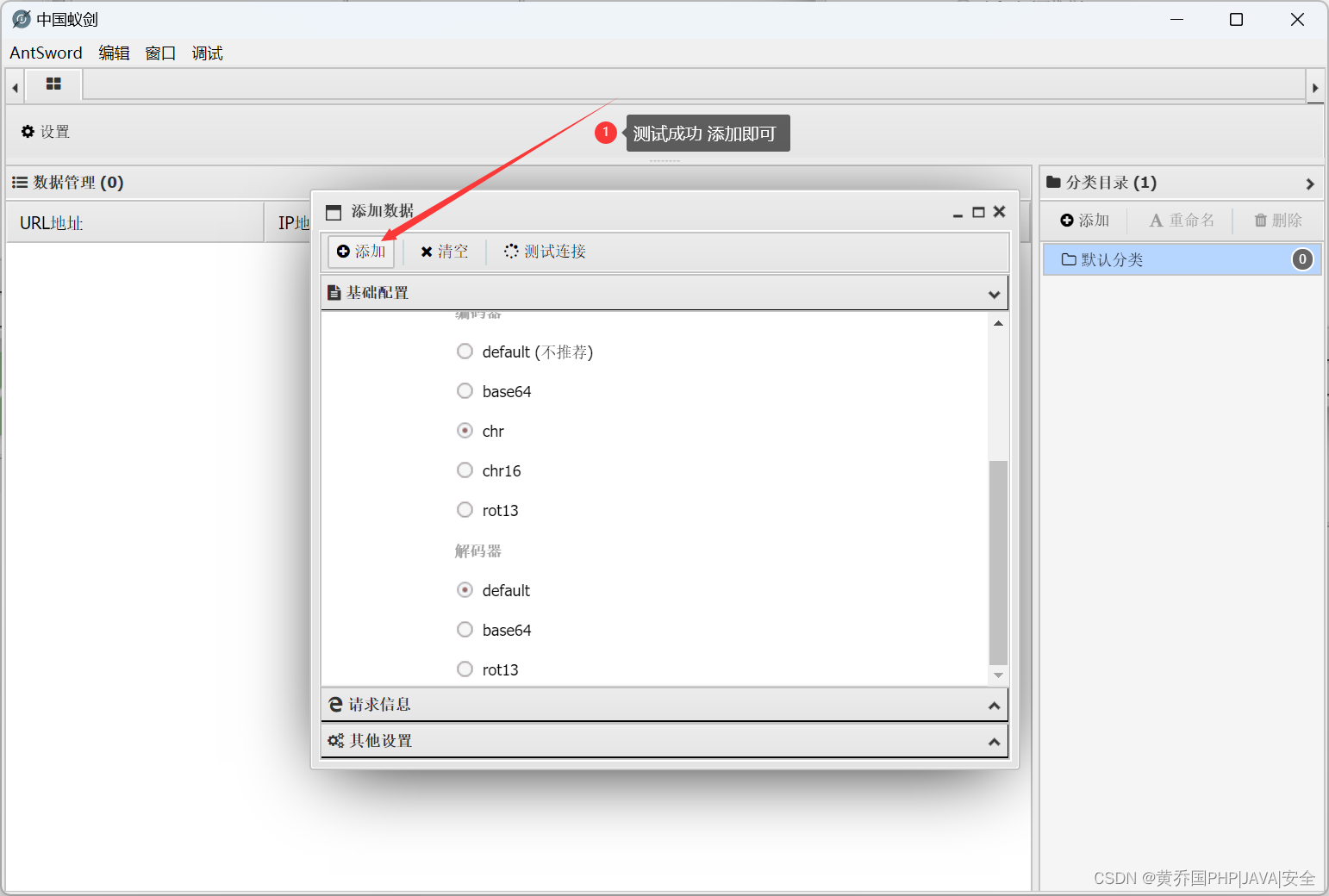Click the right tab scroll arrow
Screen dimensions: 1329x896
(x=1315, y=88)
